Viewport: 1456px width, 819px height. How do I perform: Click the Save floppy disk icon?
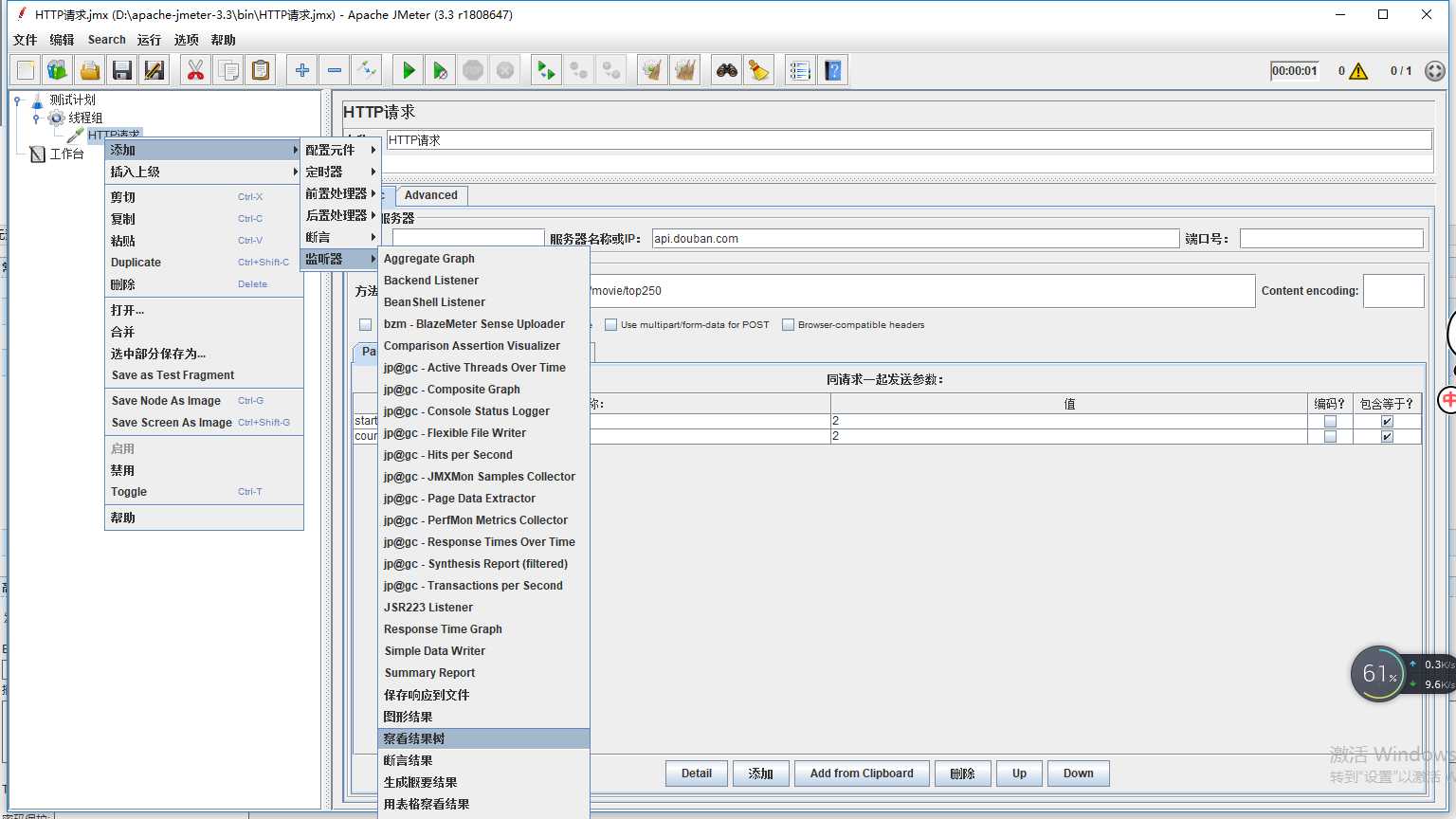coord(122,70)
